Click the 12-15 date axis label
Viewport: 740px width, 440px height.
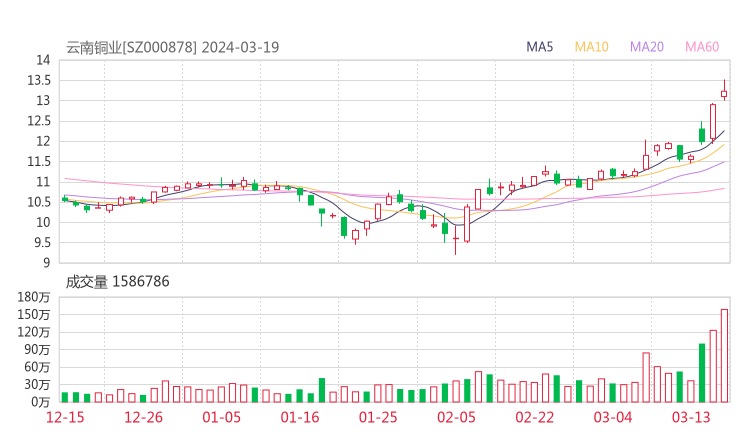click(65, 417)
